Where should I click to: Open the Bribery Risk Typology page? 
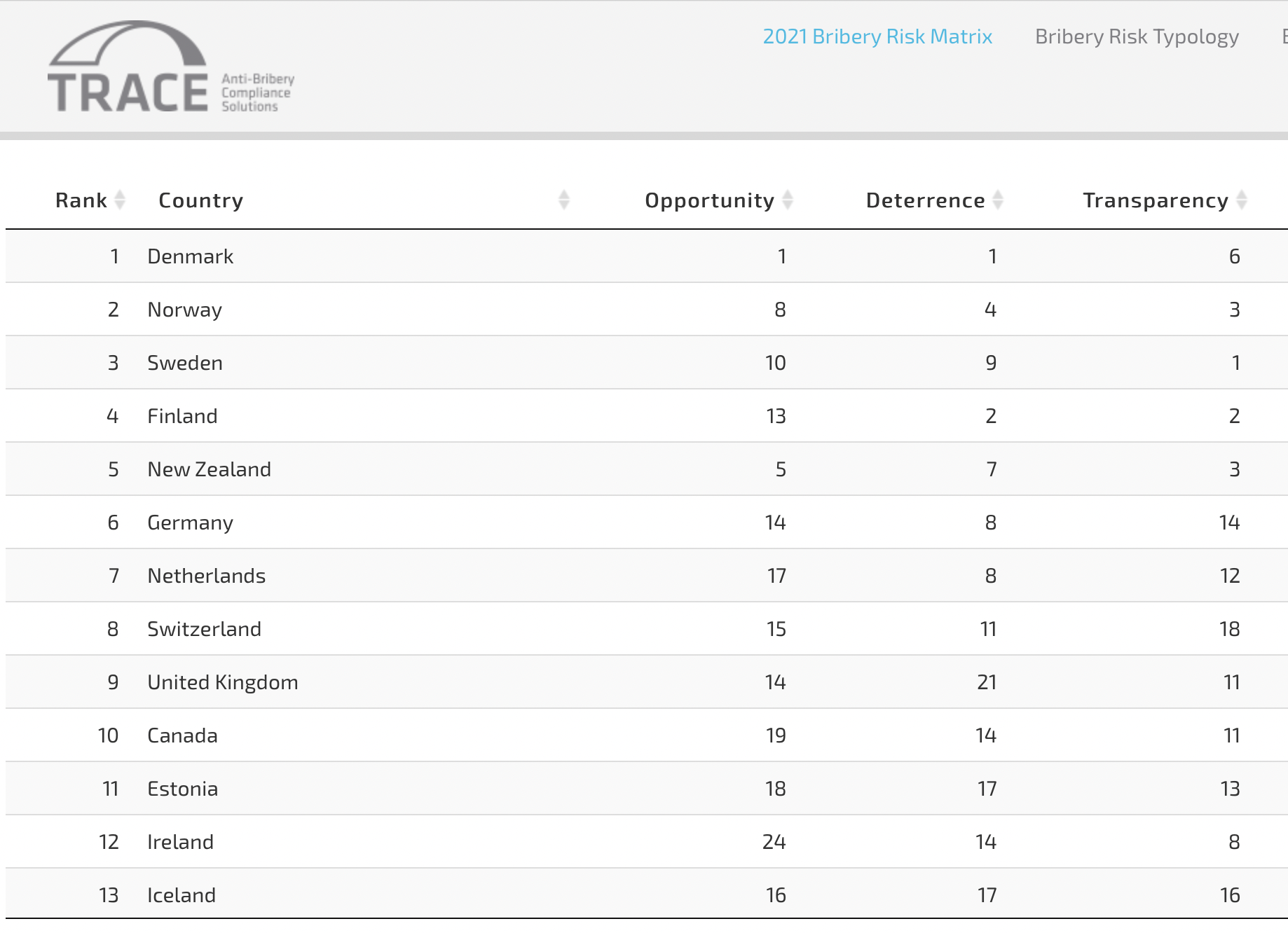click(x=1137, y=36)
